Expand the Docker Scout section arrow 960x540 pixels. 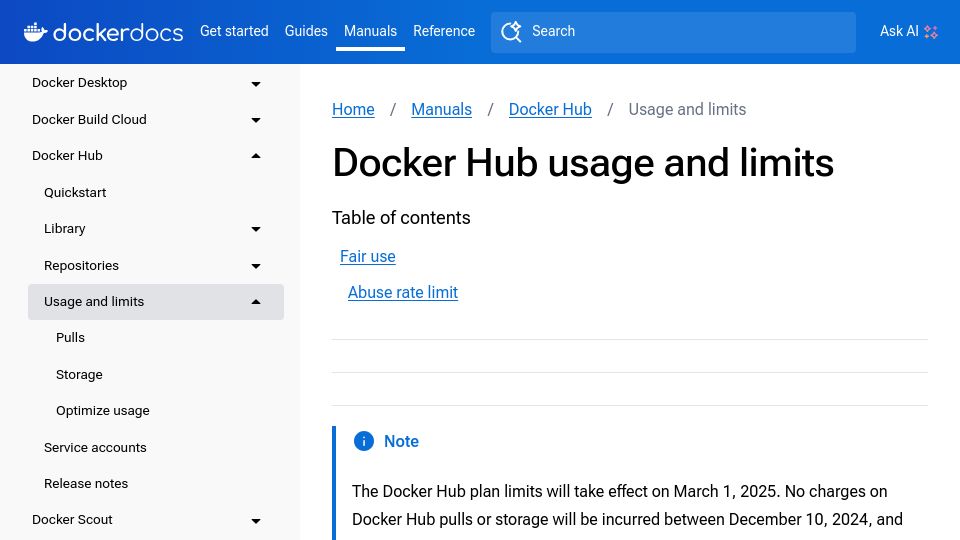coord(256,520)
